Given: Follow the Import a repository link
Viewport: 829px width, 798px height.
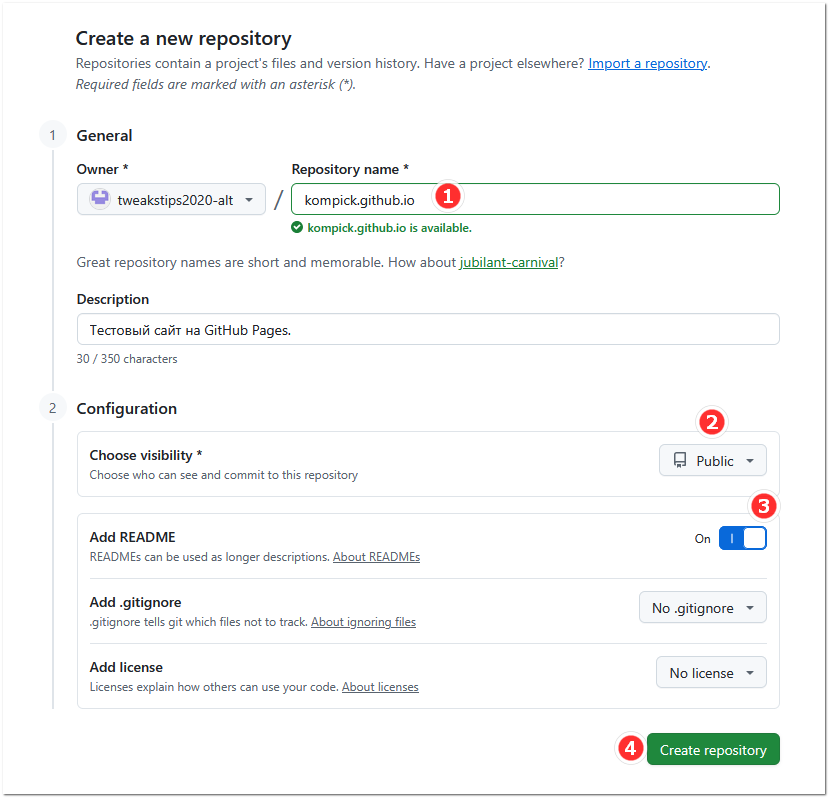Looking at the screenshot, I should (x=647, y=63).
